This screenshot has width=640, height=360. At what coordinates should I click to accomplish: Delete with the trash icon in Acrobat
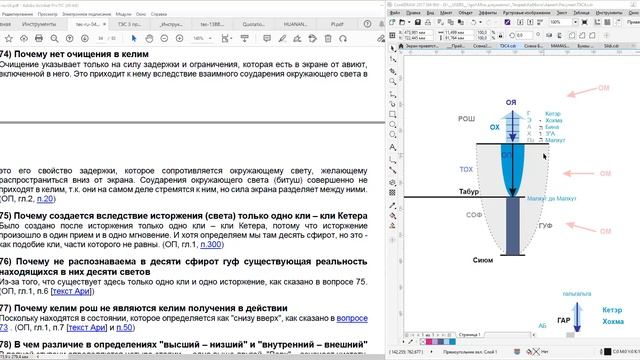click(328, 38)
